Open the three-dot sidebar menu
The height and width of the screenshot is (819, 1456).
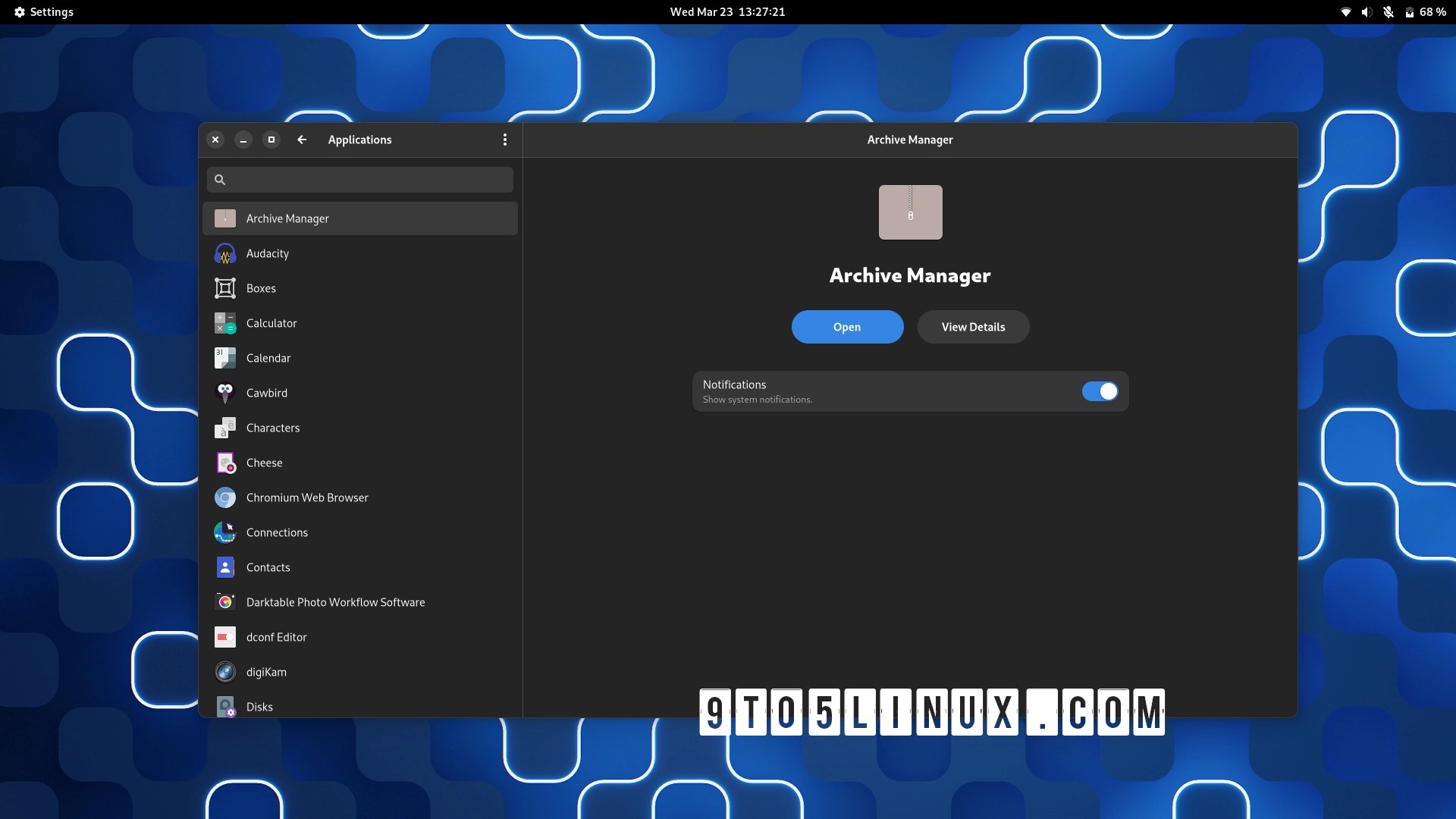(505, 140)
